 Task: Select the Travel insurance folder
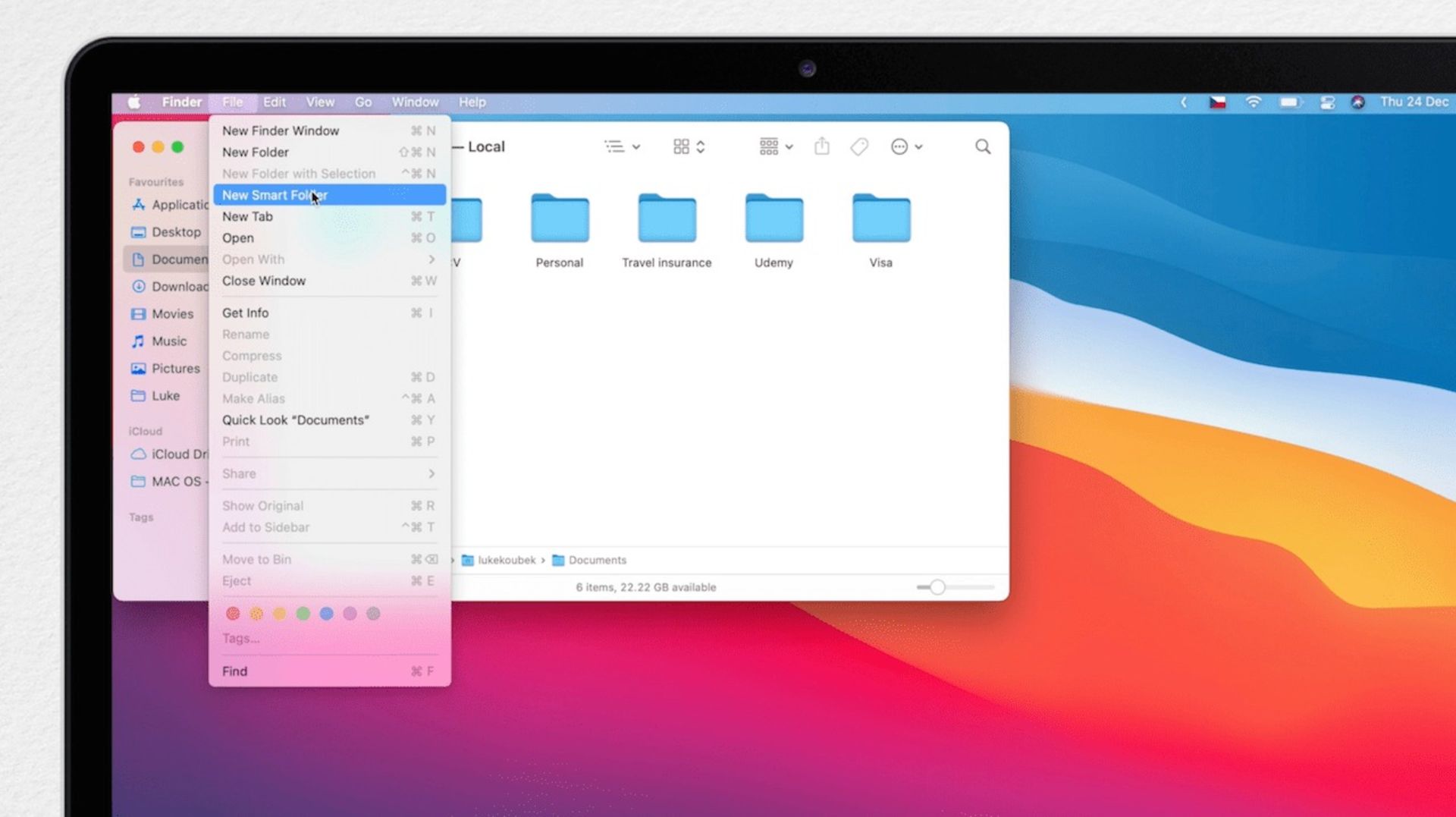pos(667,220)
